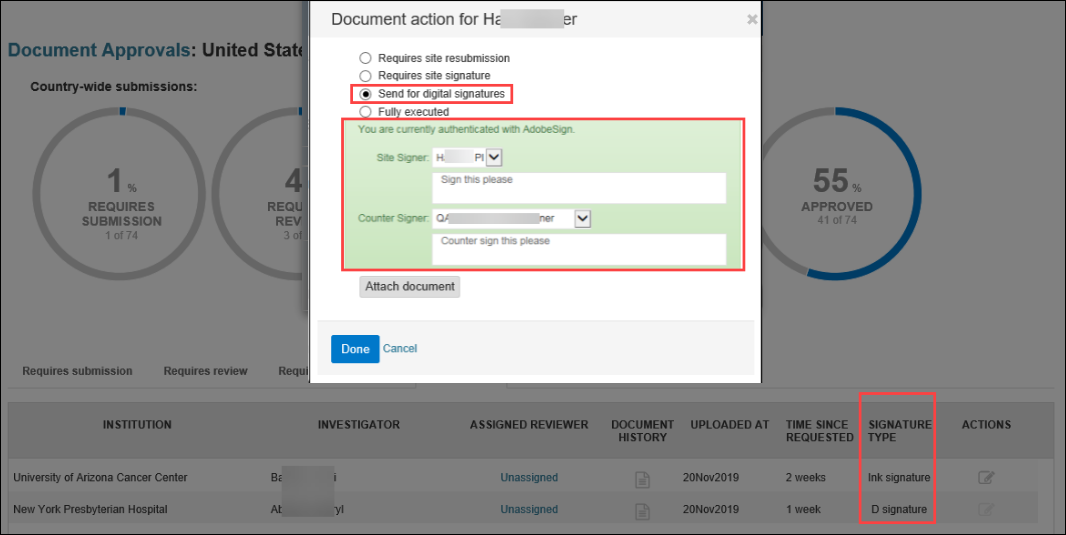The image size is (1066, 535).
Task: Click the '1 week' time cell
Action: click(x=803, y=509)
